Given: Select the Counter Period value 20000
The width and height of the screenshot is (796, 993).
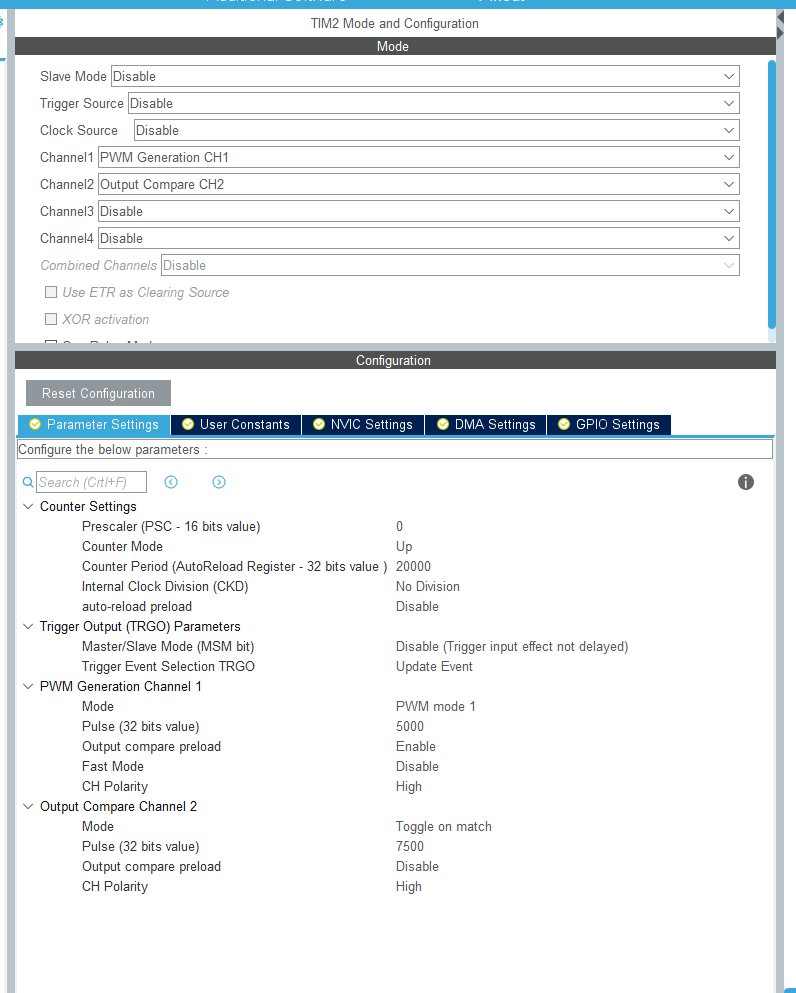Looking at the screenshot, I should coord(413,566).
